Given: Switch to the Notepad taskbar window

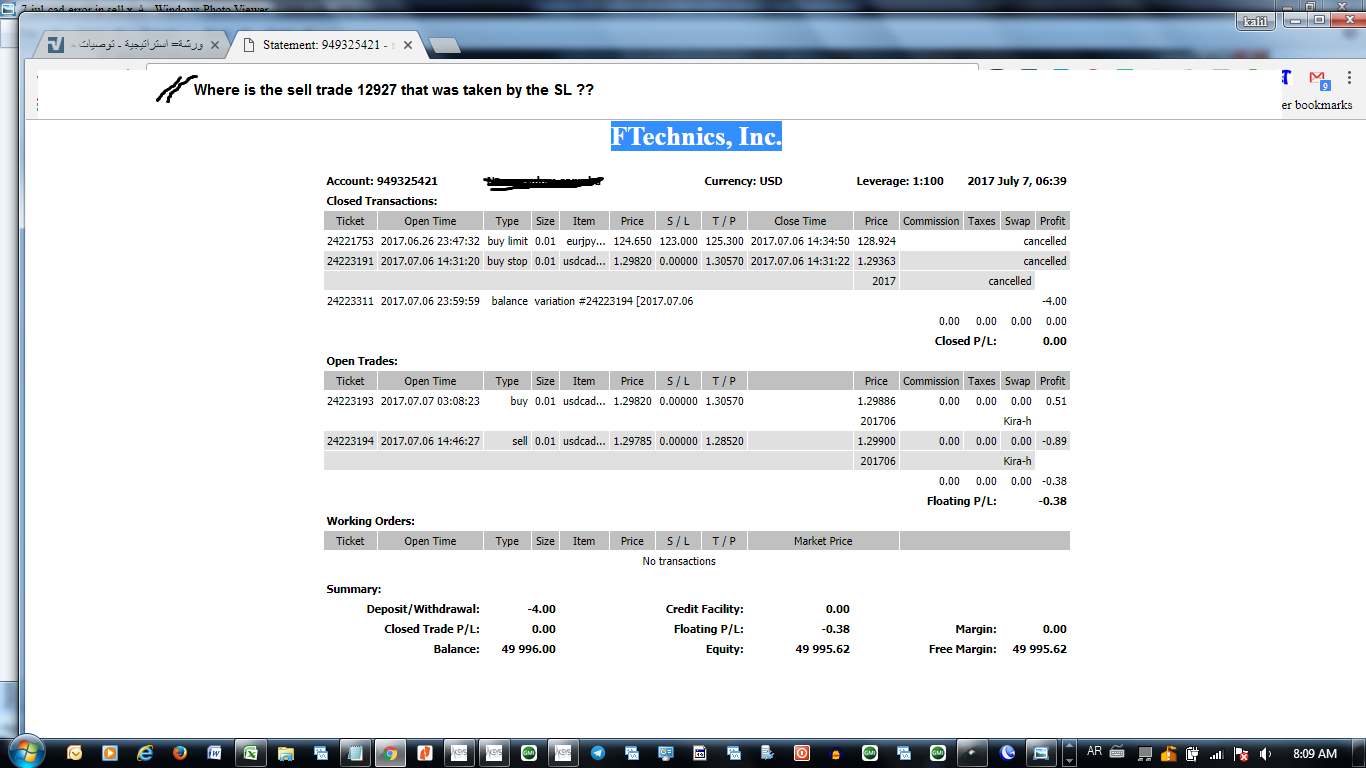Looking at the screenshot, I should [354, 753].
